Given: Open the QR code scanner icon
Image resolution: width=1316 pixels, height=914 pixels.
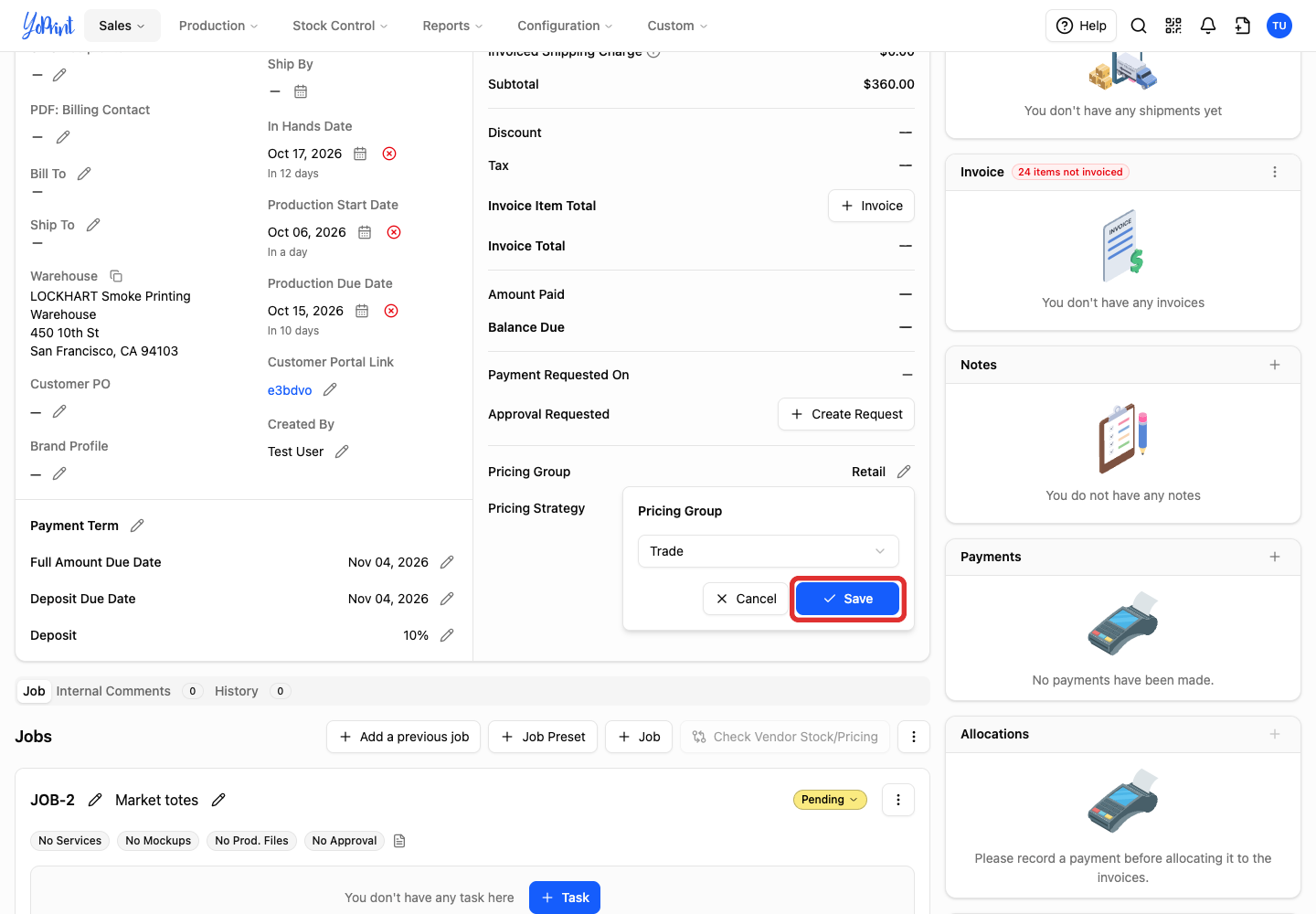Looking at the screenshot, I should tap(1173, 26).
